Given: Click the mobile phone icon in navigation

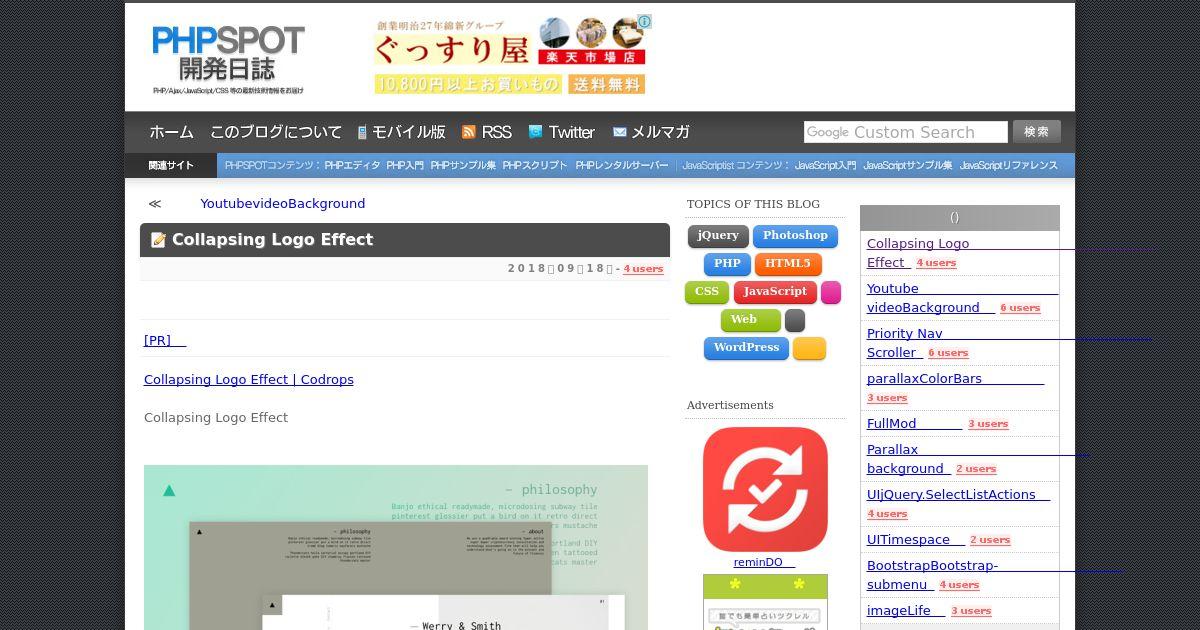Looking at the screenshot, I should 362,132.
